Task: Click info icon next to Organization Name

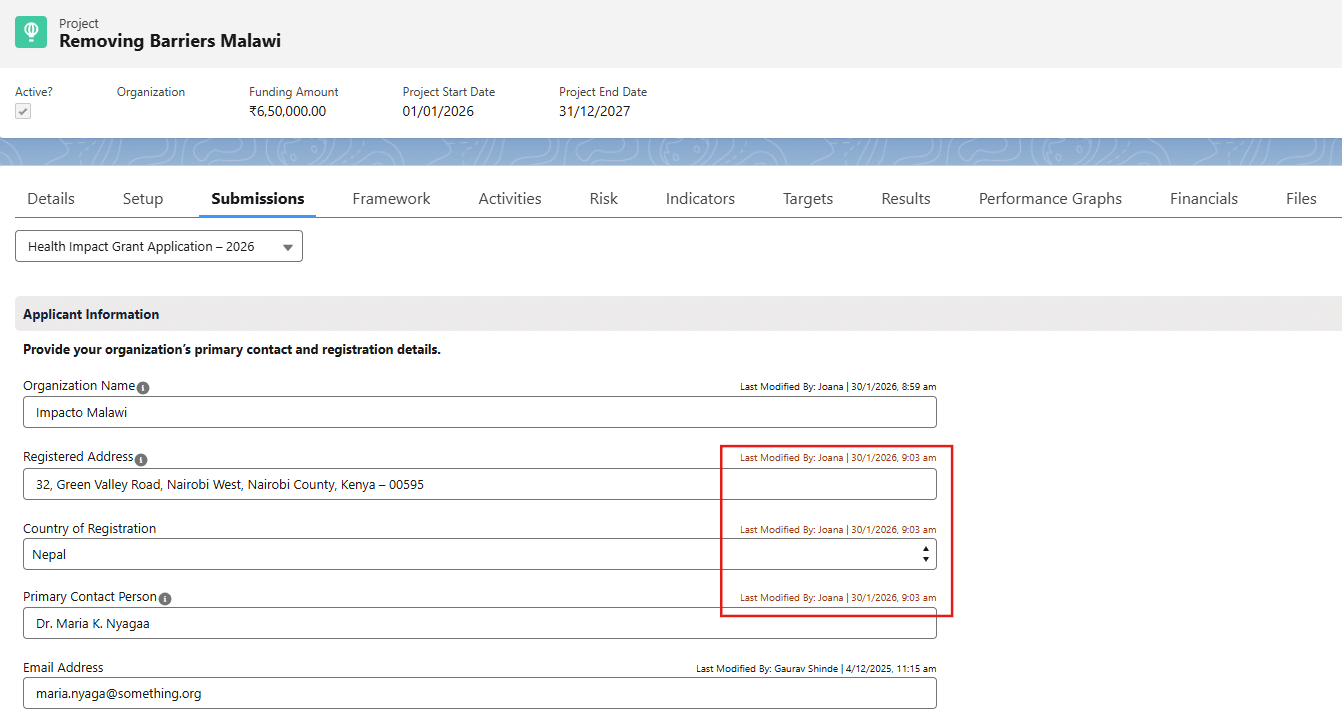Action: [143, 388]
